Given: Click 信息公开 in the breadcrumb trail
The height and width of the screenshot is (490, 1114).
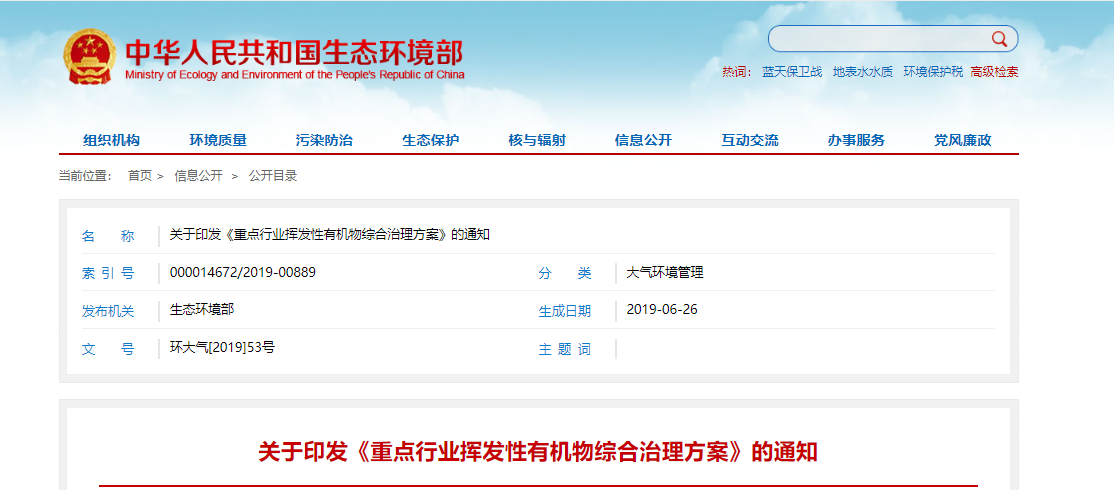Looking at the screenshot, I should pos(198,176).
